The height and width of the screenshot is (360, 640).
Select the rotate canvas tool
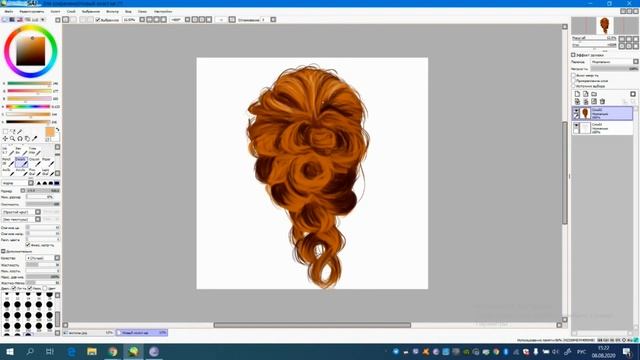[20, 139]
